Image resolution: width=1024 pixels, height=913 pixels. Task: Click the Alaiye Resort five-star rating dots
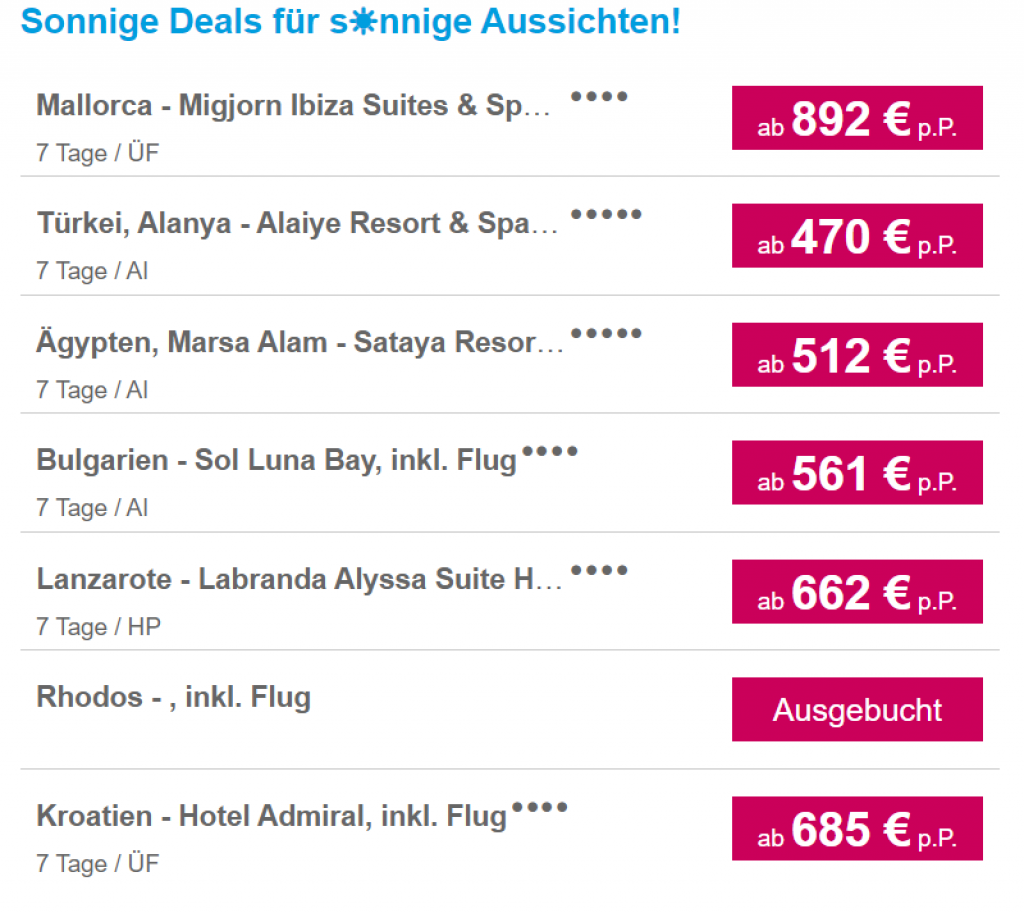coord(606,214)
